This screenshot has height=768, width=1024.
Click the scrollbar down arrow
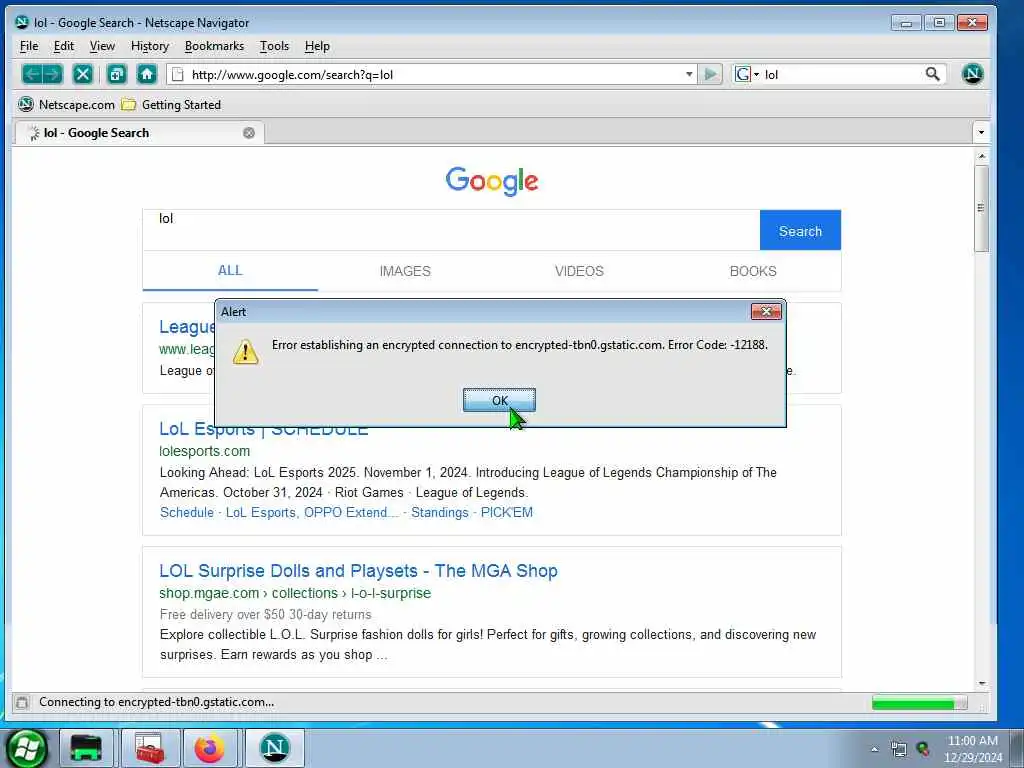click(x=982, y=683)
